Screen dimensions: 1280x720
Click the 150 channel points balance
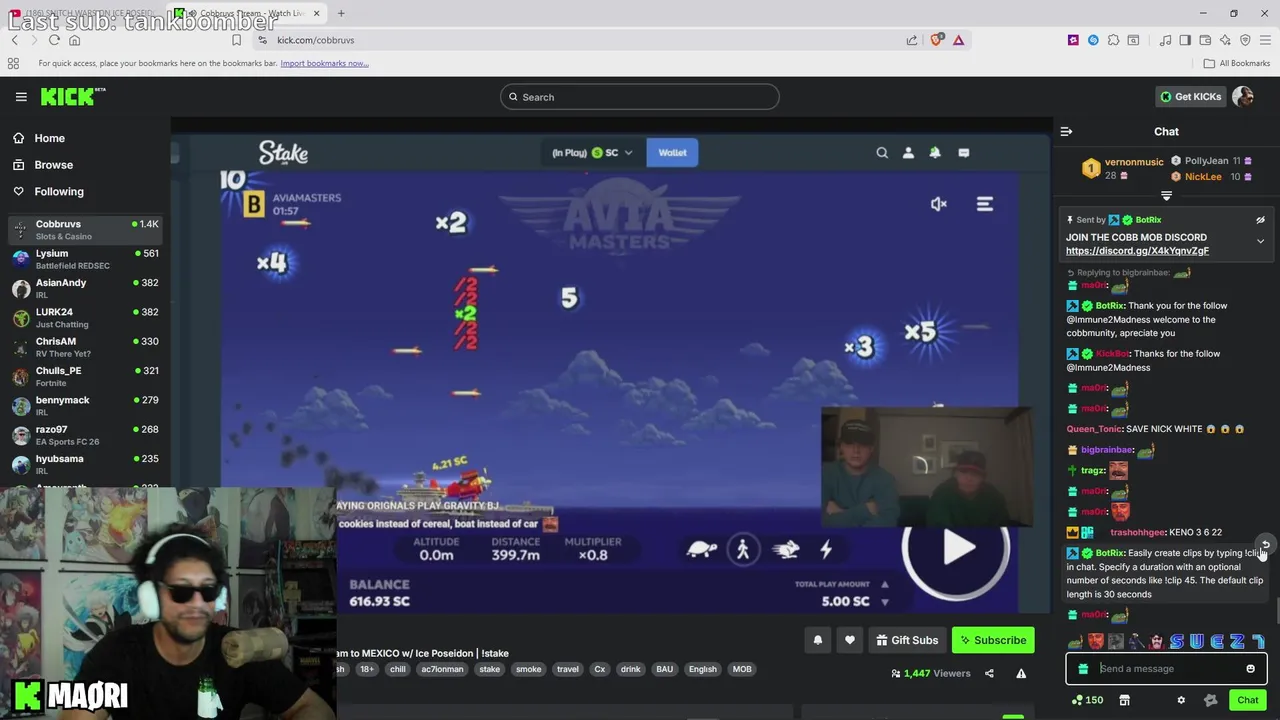(x=1087, y=700)
